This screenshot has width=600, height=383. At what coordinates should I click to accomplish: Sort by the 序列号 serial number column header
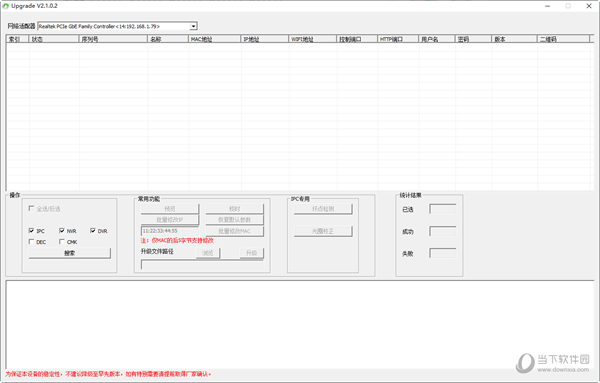(x=113, y=39)
